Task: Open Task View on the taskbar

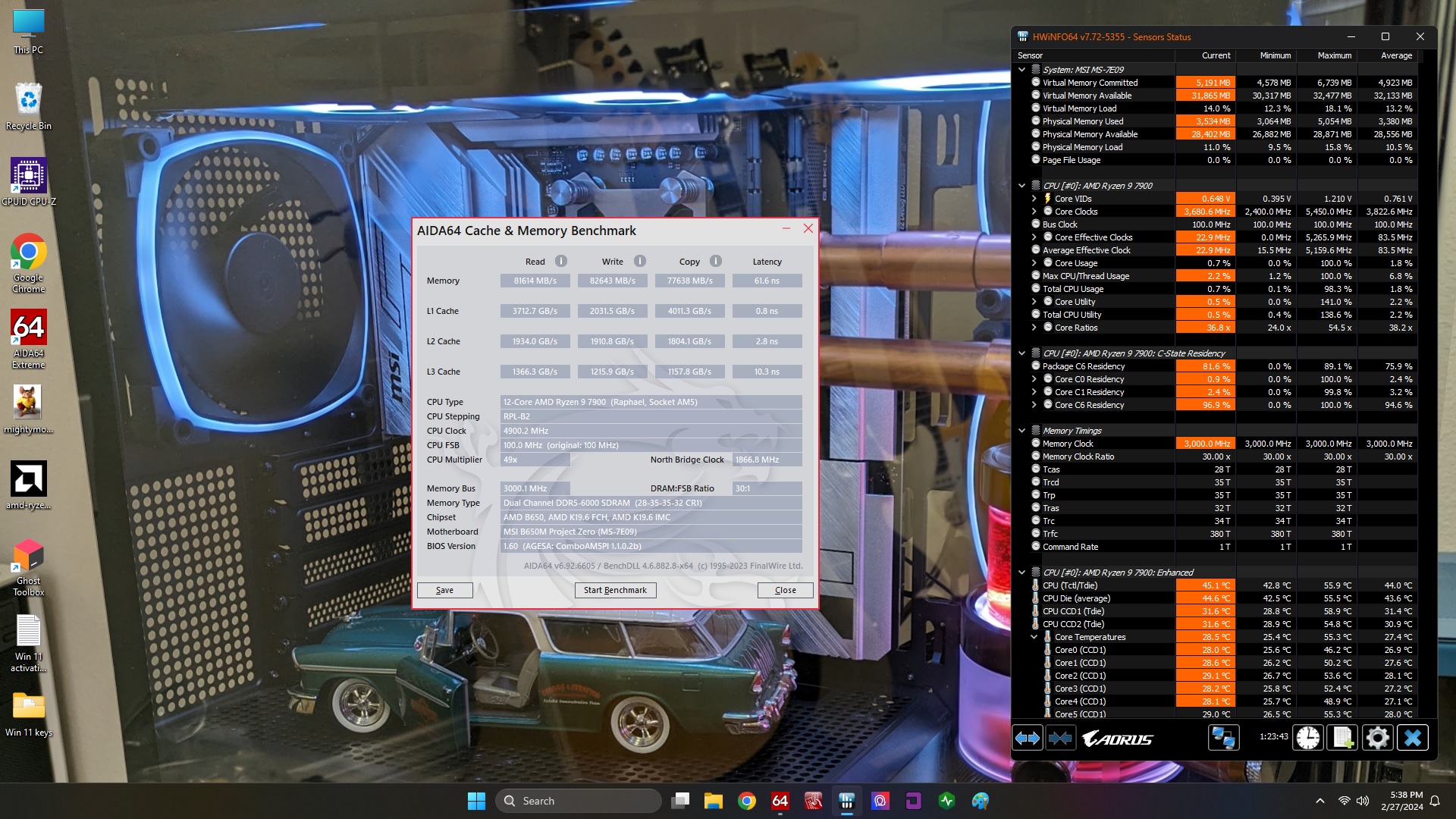Action: [x=680, y=801]
